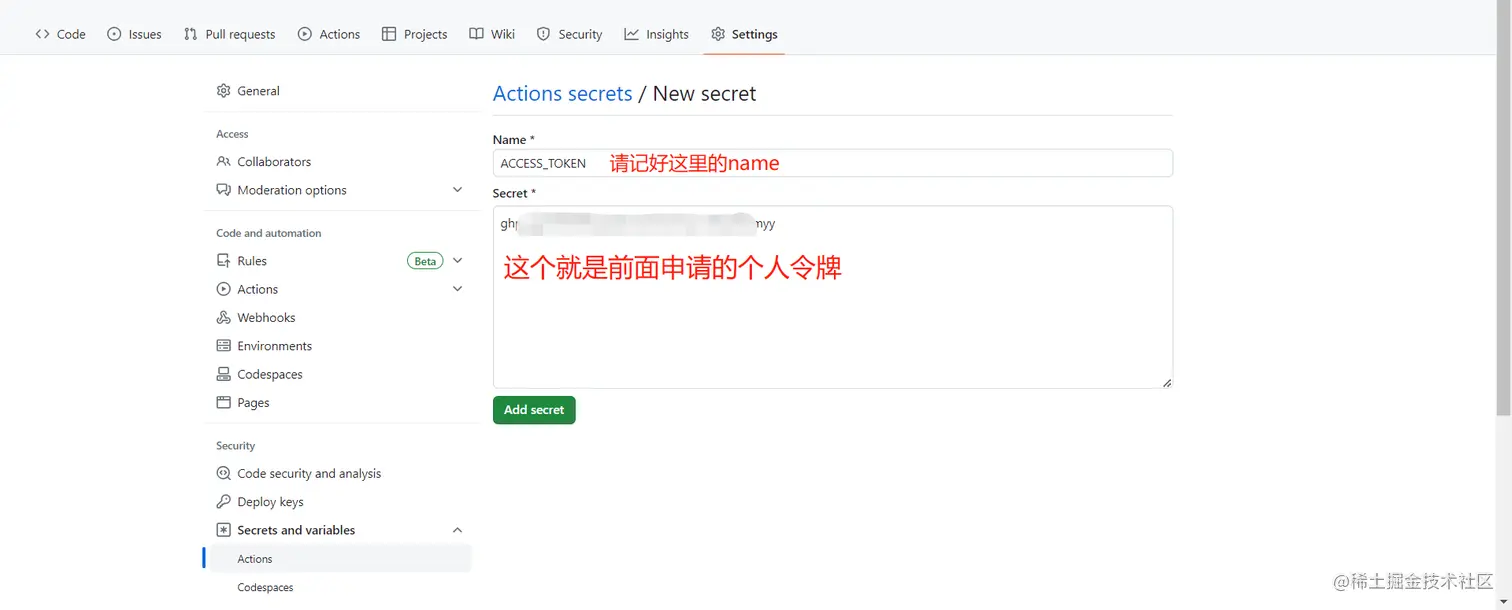1512x610 pixels.
Task: Click the Add secret button
Action: [x=534, y=410]
